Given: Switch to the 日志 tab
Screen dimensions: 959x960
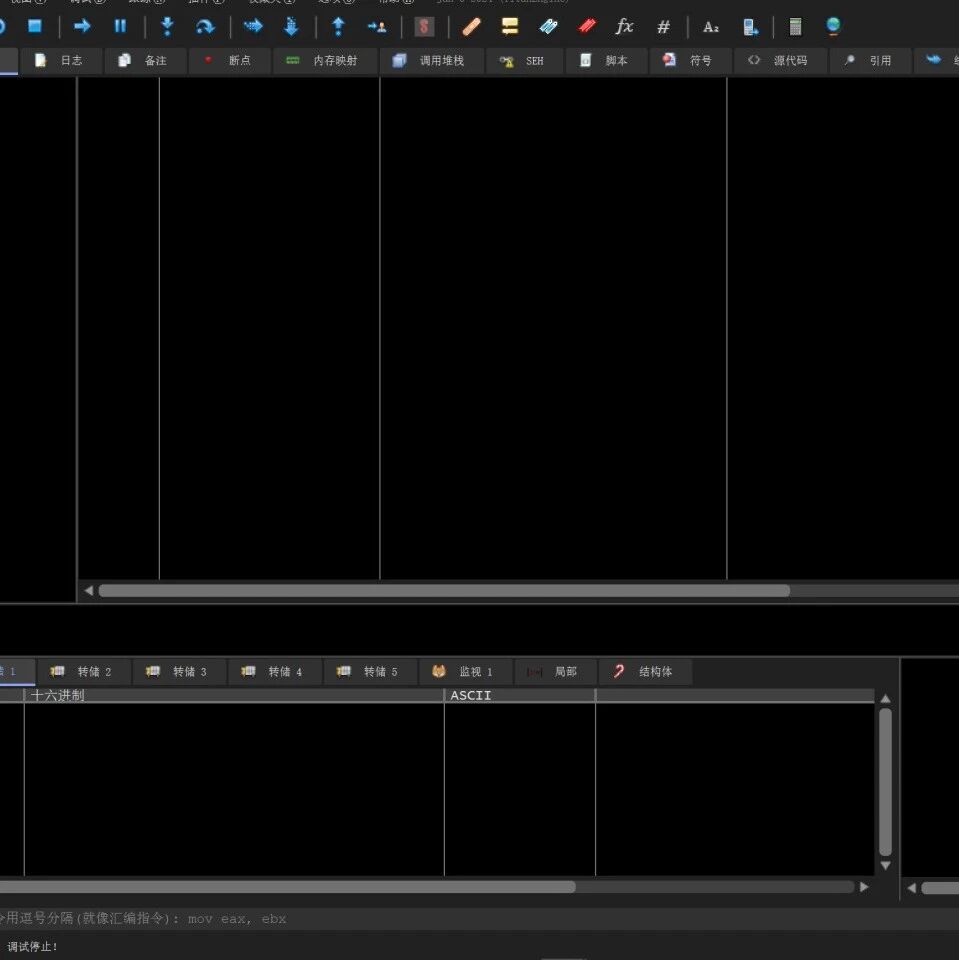Looking at the screenshot, I should pyautogui.click(x=61, y=61).
